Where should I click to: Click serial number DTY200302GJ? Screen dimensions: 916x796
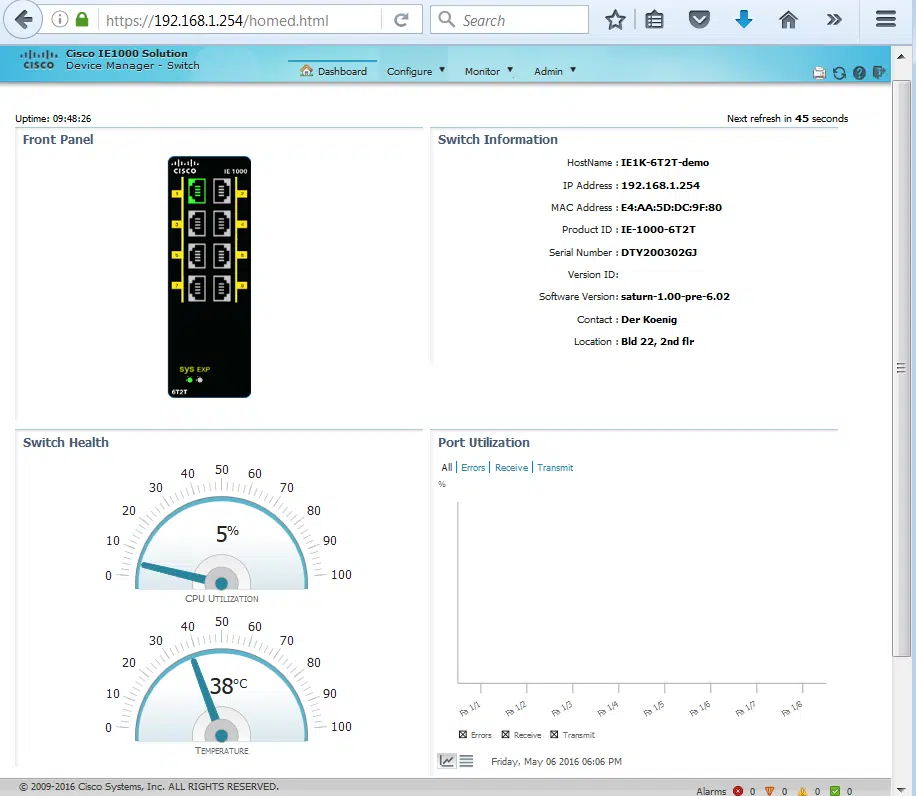(x=659, y=252)
